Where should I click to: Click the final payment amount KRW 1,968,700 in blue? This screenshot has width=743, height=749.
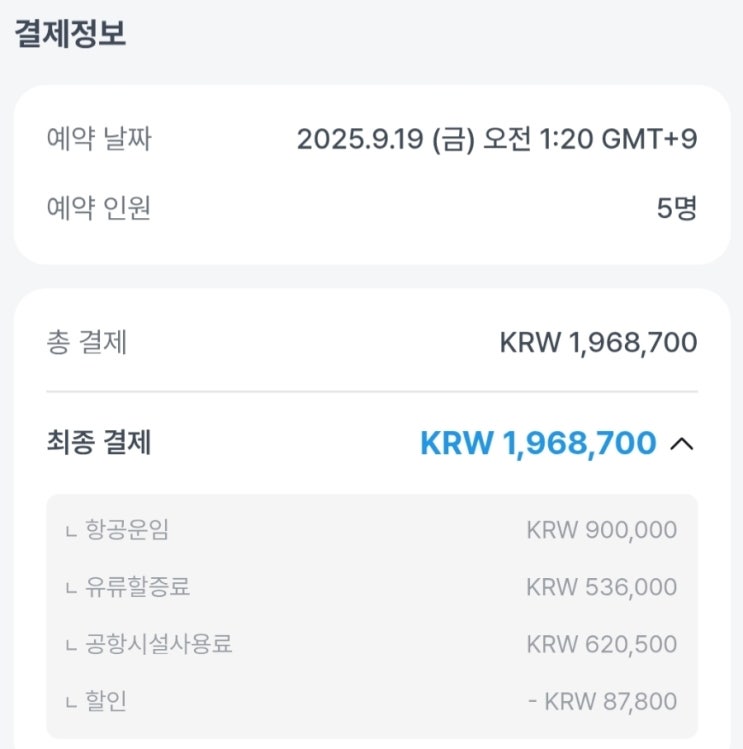pos(538,443)
